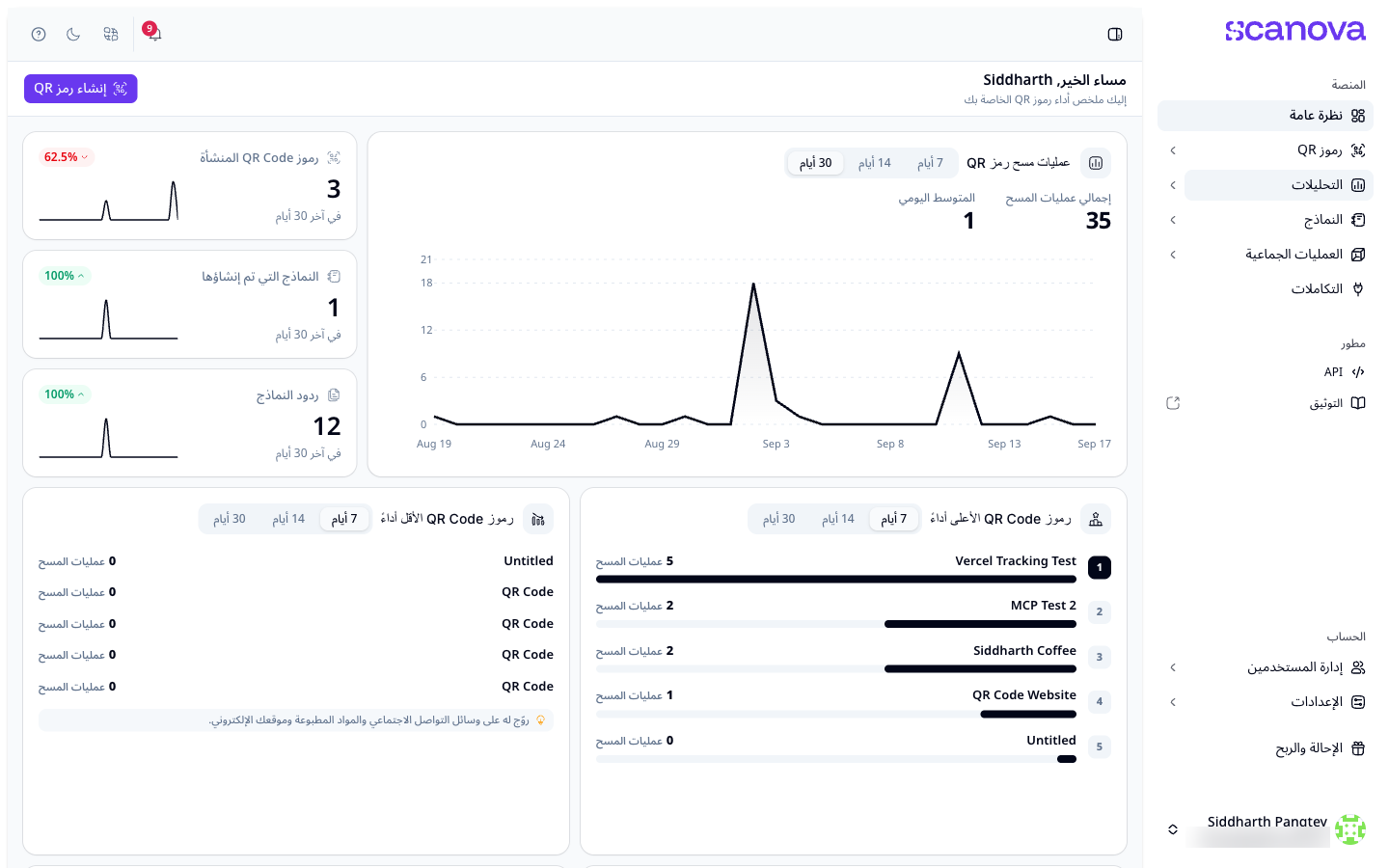This screenshot has height=868, width=1389.
Task: Open the notifications bell
Action: [x=154, y=35]
